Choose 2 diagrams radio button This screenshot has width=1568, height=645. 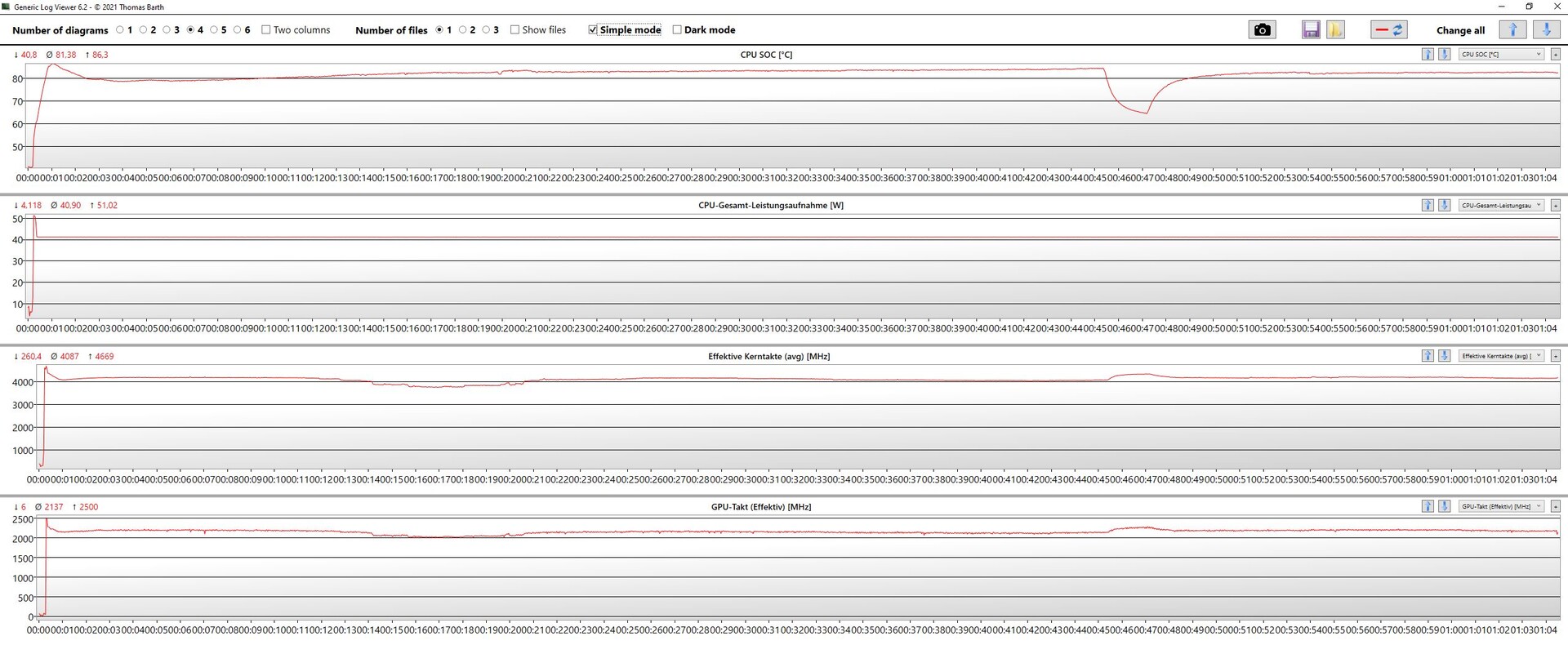coord(144,30)
